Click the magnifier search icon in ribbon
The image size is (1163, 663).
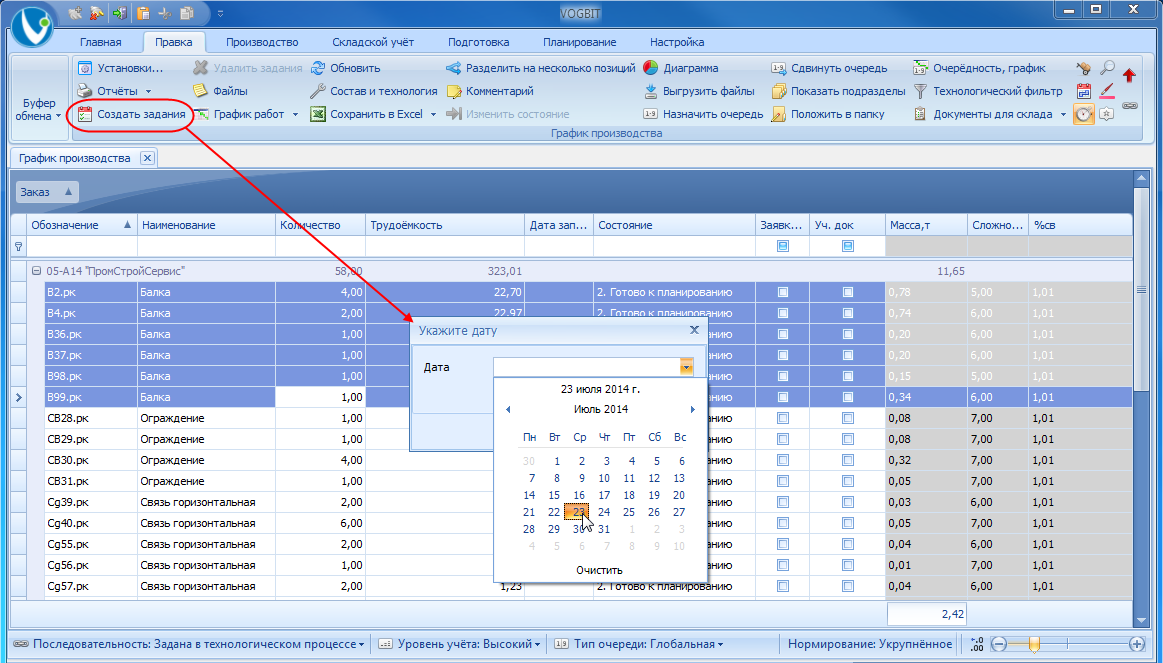1107,68
